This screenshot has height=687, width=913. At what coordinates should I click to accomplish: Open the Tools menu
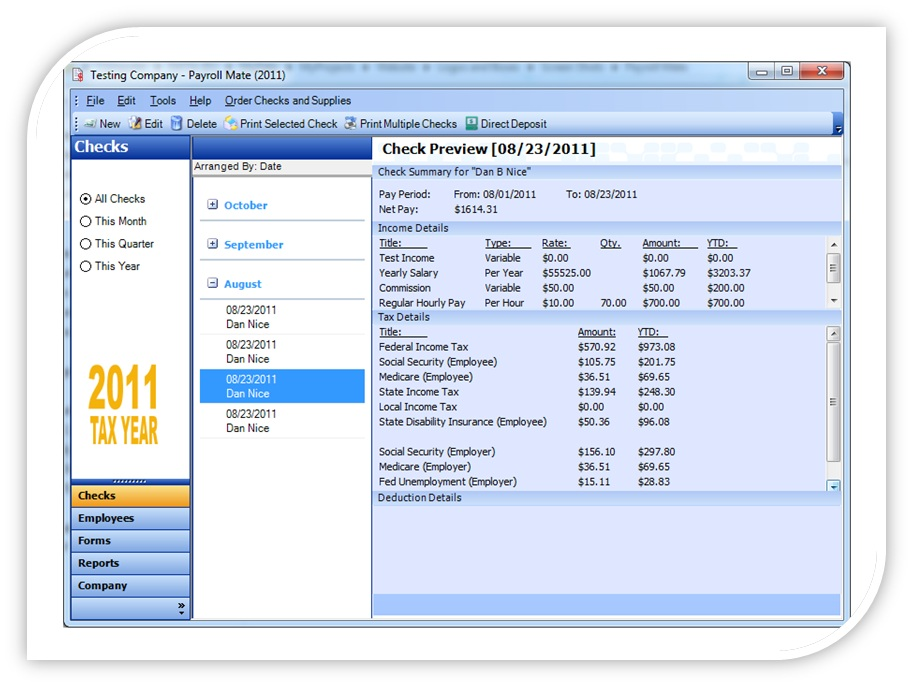(x=162, y=100)
